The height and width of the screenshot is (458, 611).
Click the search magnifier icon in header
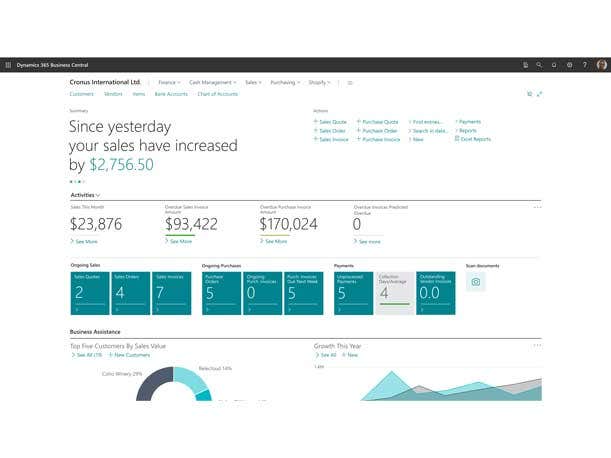539,65
